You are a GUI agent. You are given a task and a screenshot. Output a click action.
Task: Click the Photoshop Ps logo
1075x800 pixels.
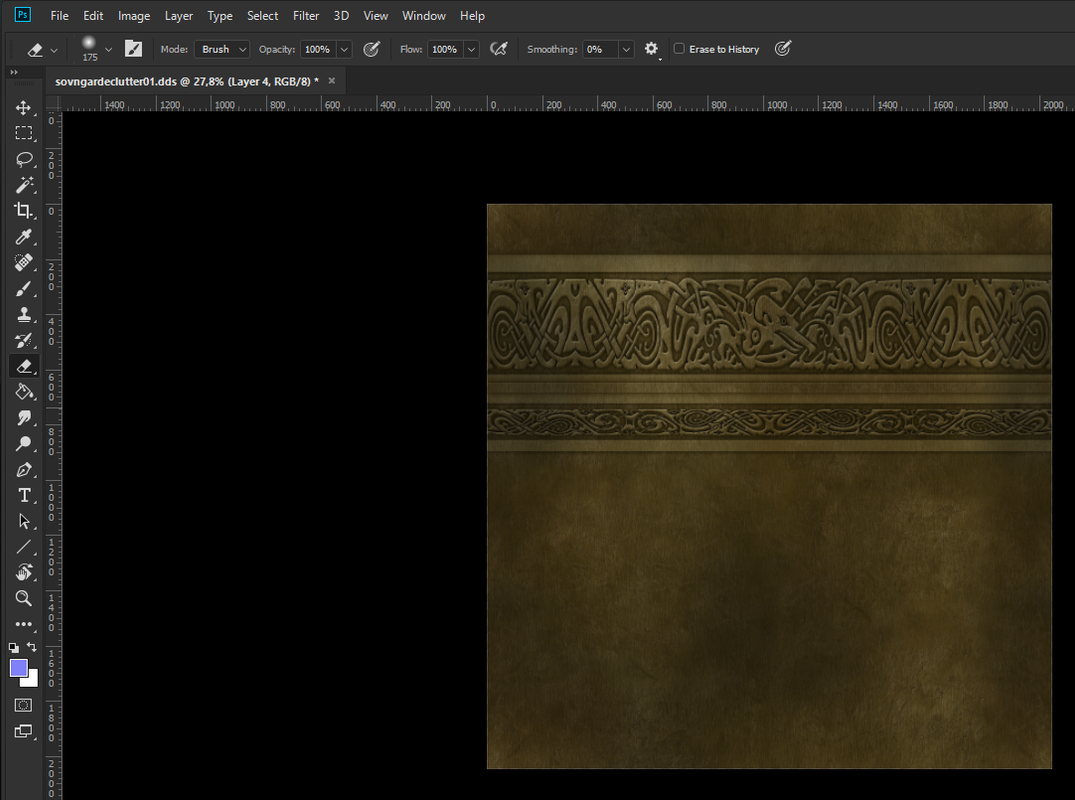tap(23, 15)
